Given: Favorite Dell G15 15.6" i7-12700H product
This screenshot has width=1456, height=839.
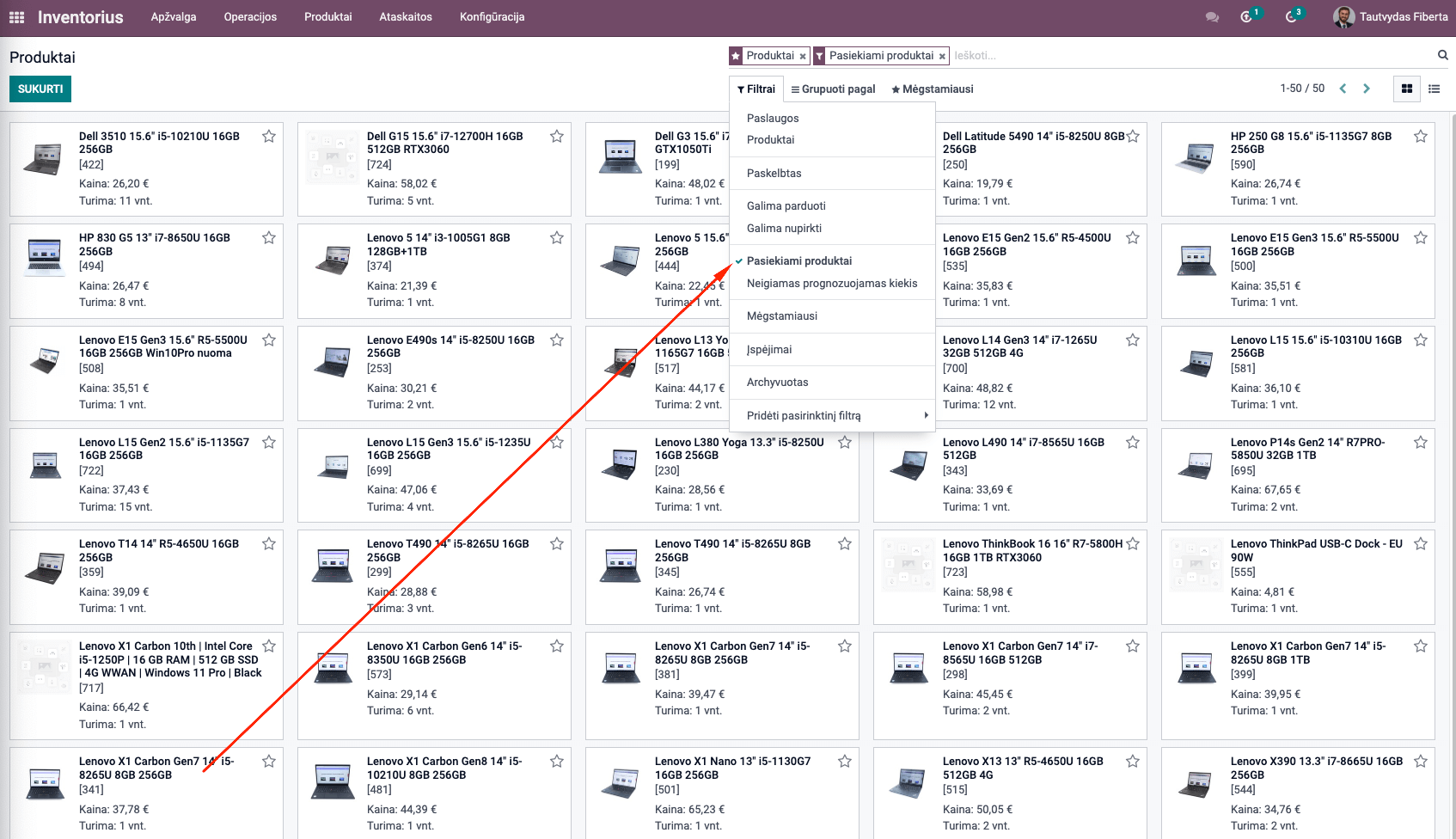Looking at the screenshot, I should pyautogui.click(x=557, y=136).
